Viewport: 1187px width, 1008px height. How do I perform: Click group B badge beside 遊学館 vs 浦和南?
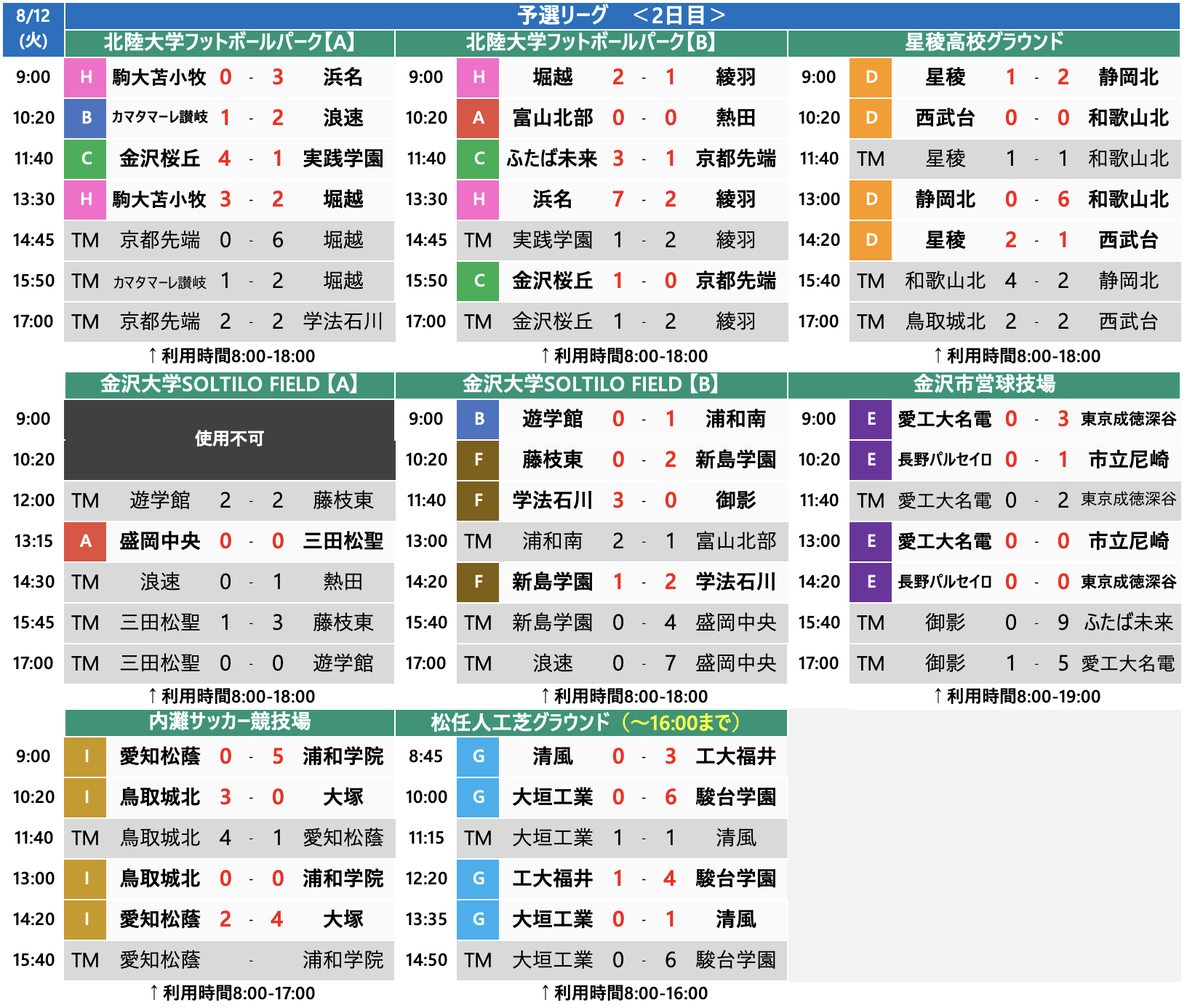tap(479, 419)
